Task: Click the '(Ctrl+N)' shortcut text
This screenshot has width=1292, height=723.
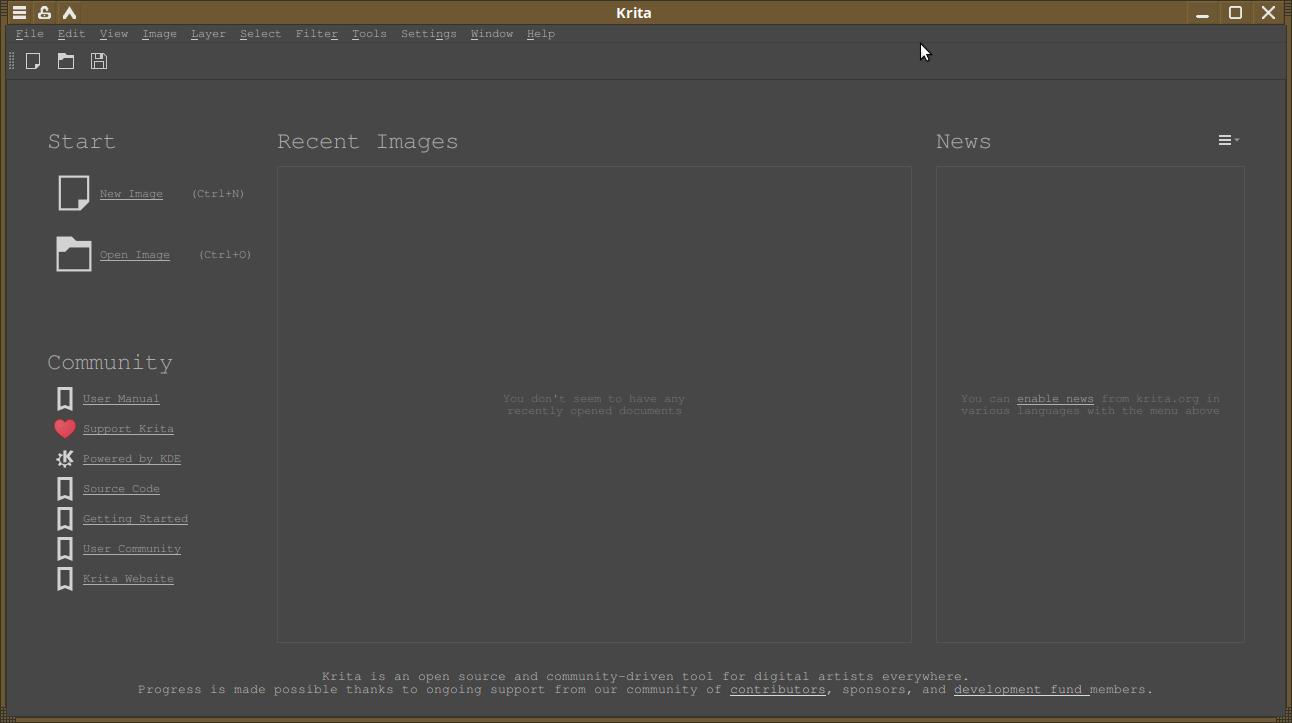Action: point(218,194)
